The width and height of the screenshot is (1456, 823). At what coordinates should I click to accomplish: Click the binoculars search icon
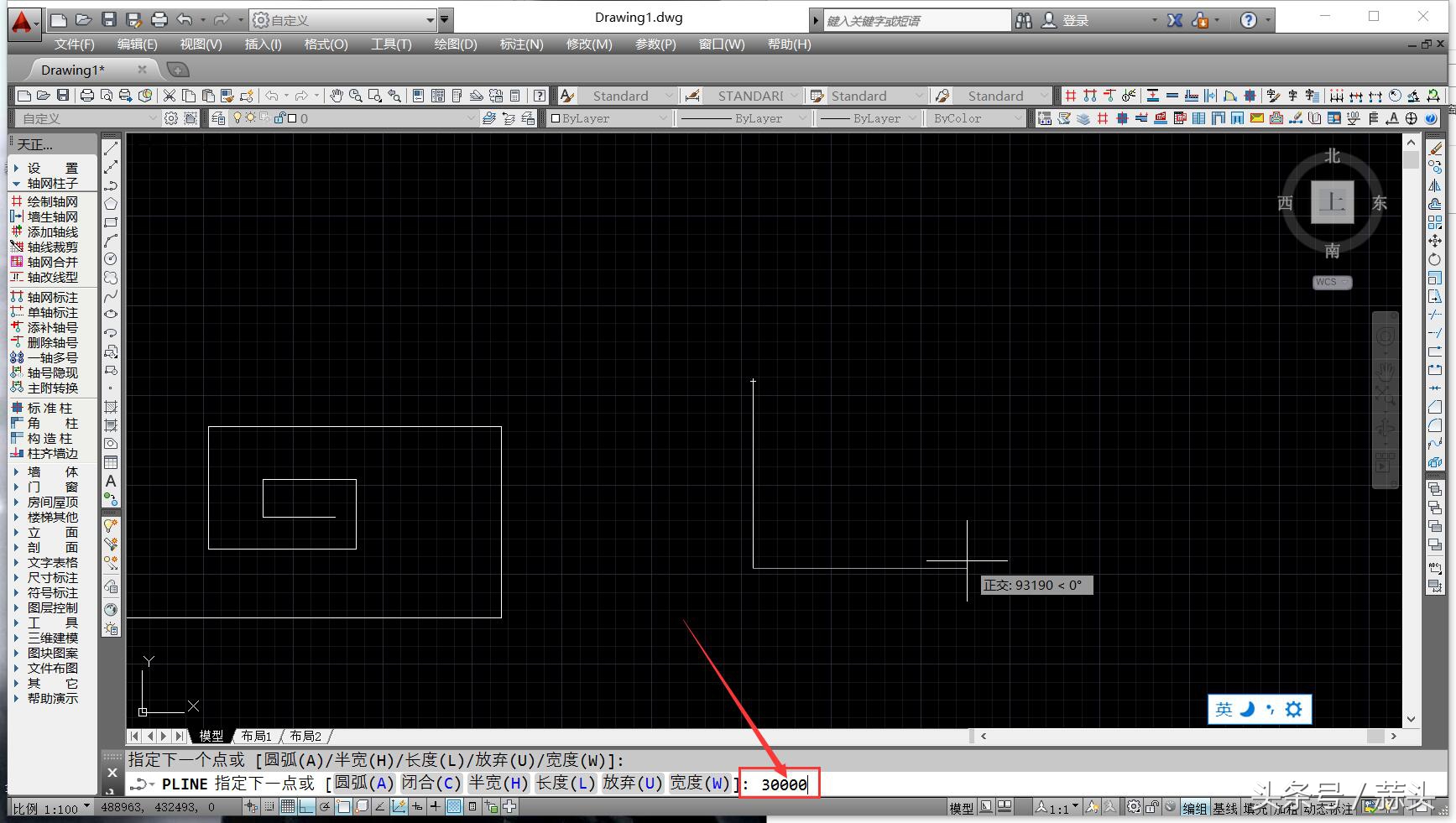[1024, 20]
